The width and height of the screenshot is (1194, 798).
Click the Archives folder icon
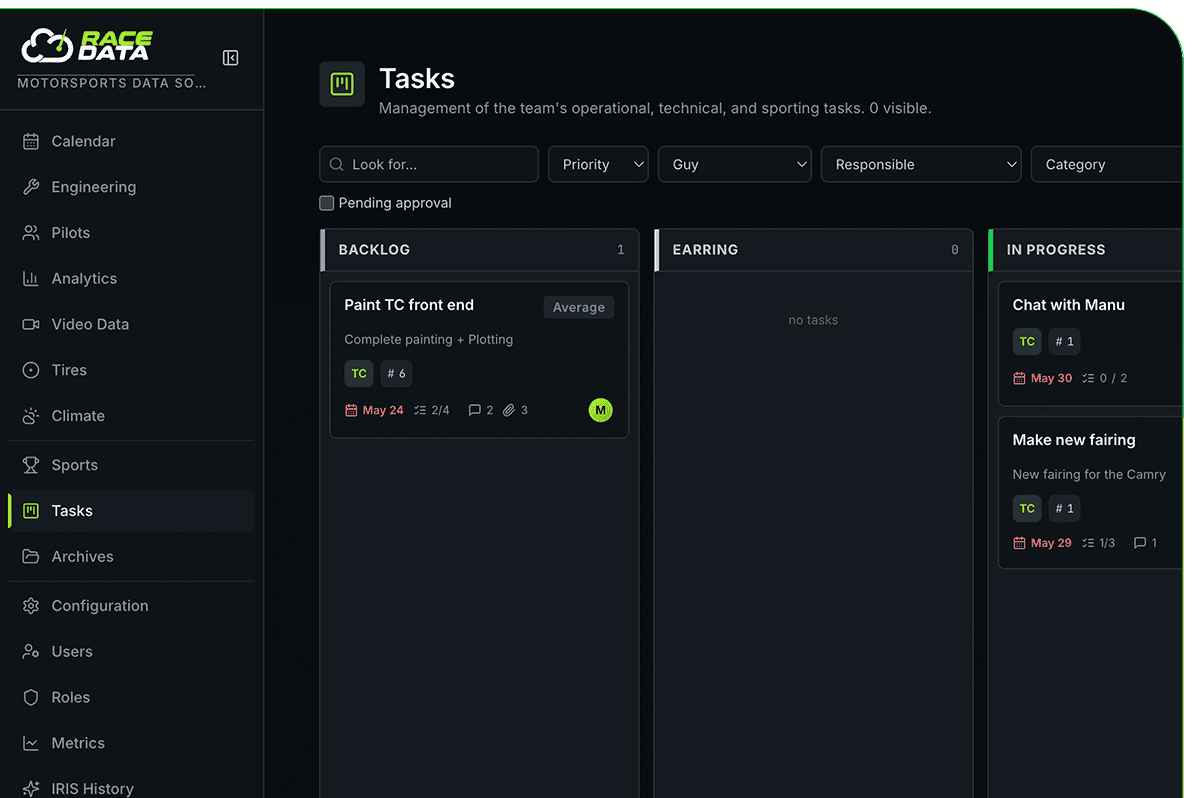pyautogui.click(x=30, y=557)
